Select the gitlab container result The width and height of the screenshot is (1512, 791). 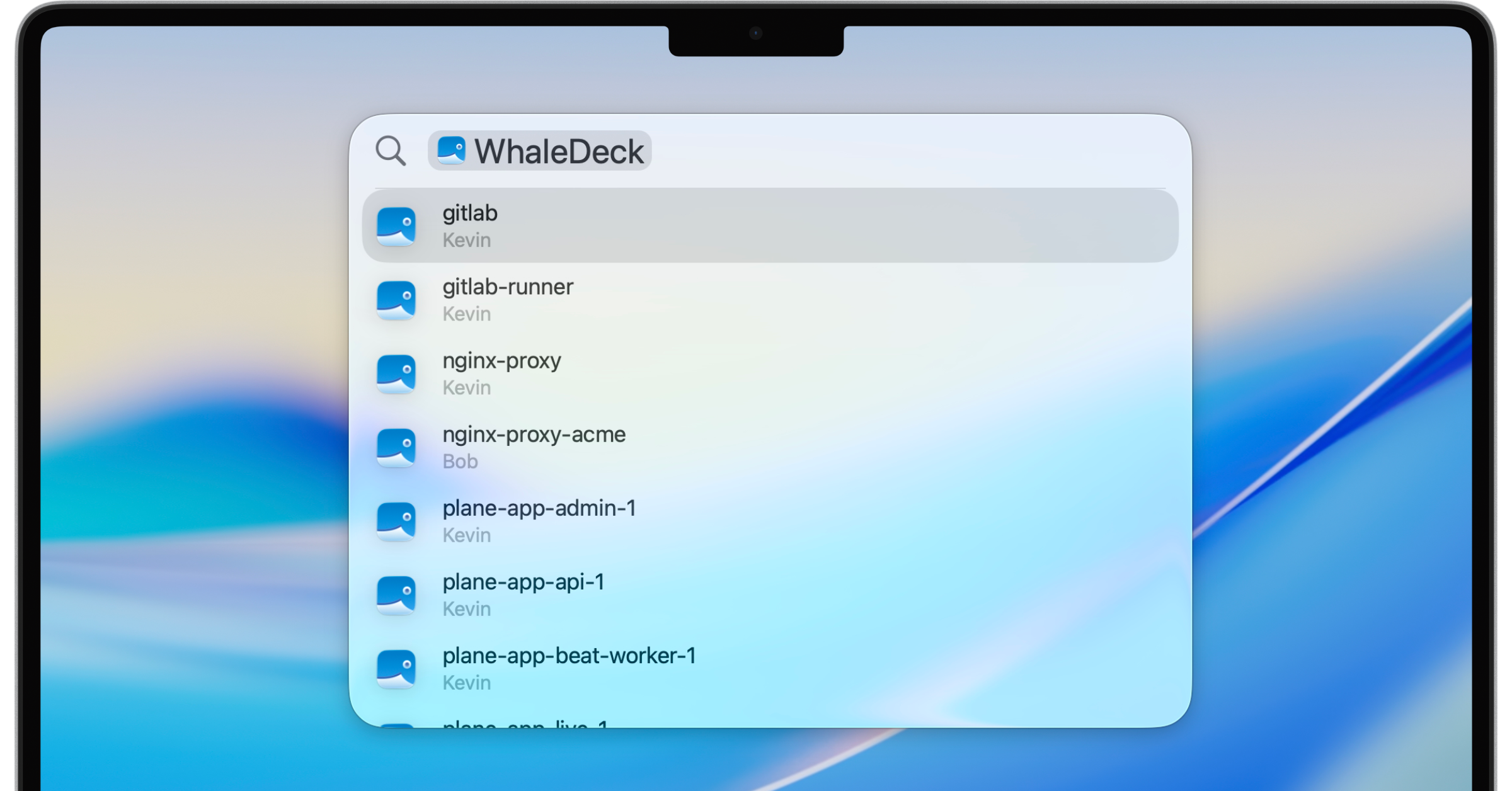(630, 227)
